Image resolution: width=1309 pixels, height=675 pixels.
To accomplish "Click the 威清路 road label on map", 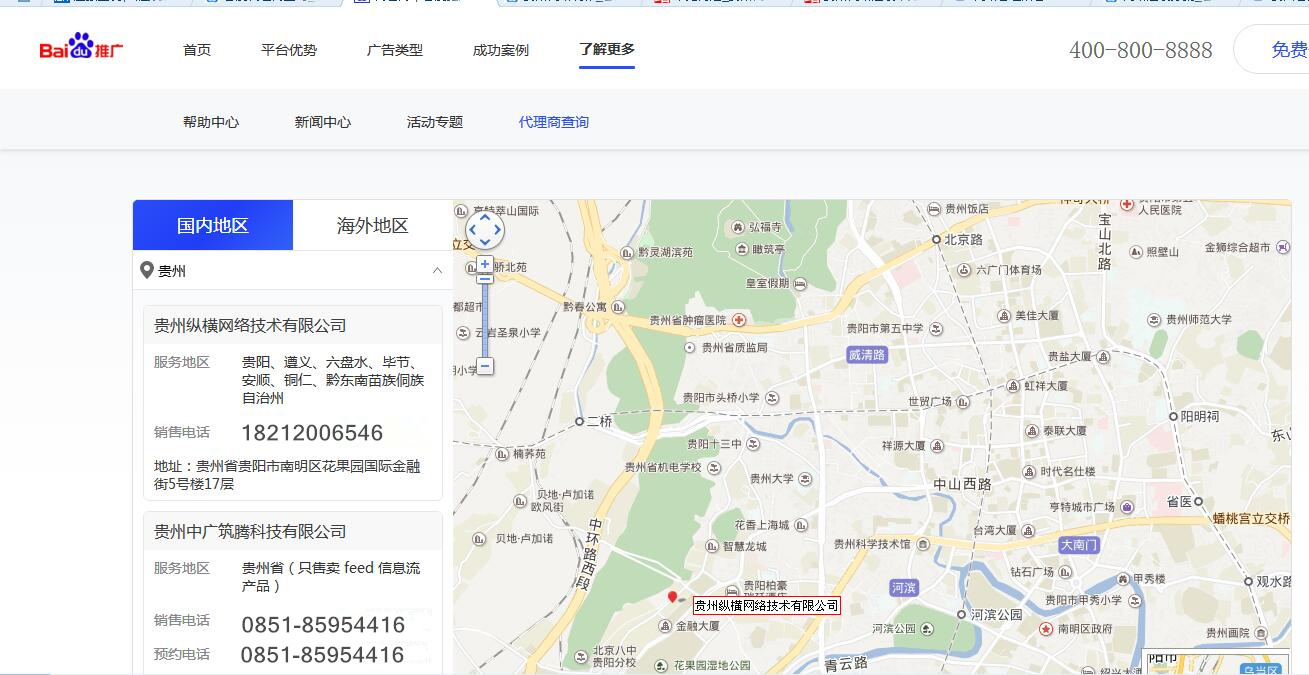I will point(867,355).
